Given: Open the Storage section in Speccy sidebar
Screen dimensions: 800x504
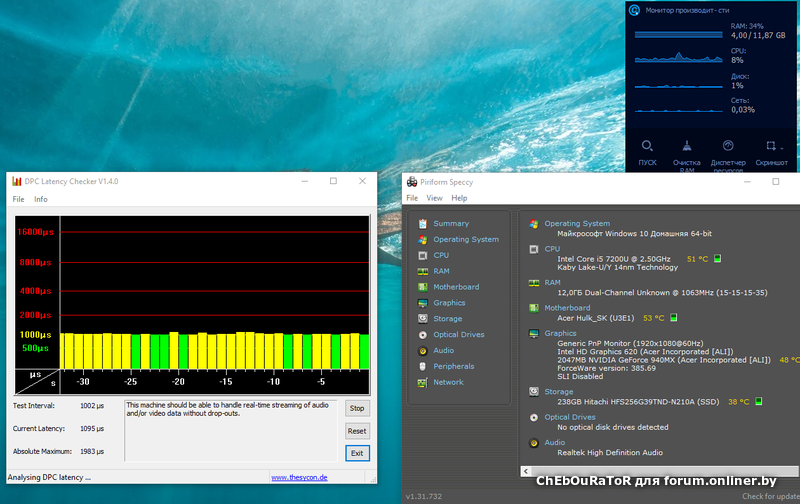Looking at the screenshot, I should click(447, 319).
